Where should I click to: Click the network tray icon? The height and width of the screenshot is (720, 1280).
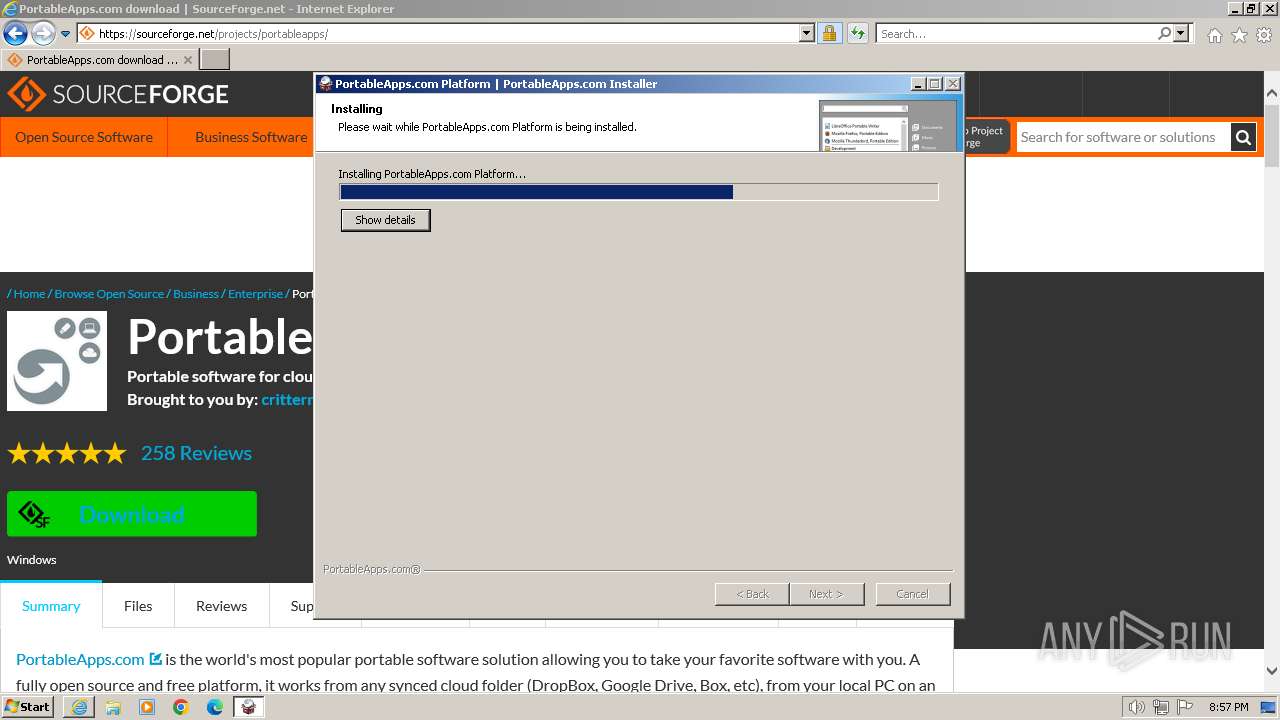(1161, 707)
